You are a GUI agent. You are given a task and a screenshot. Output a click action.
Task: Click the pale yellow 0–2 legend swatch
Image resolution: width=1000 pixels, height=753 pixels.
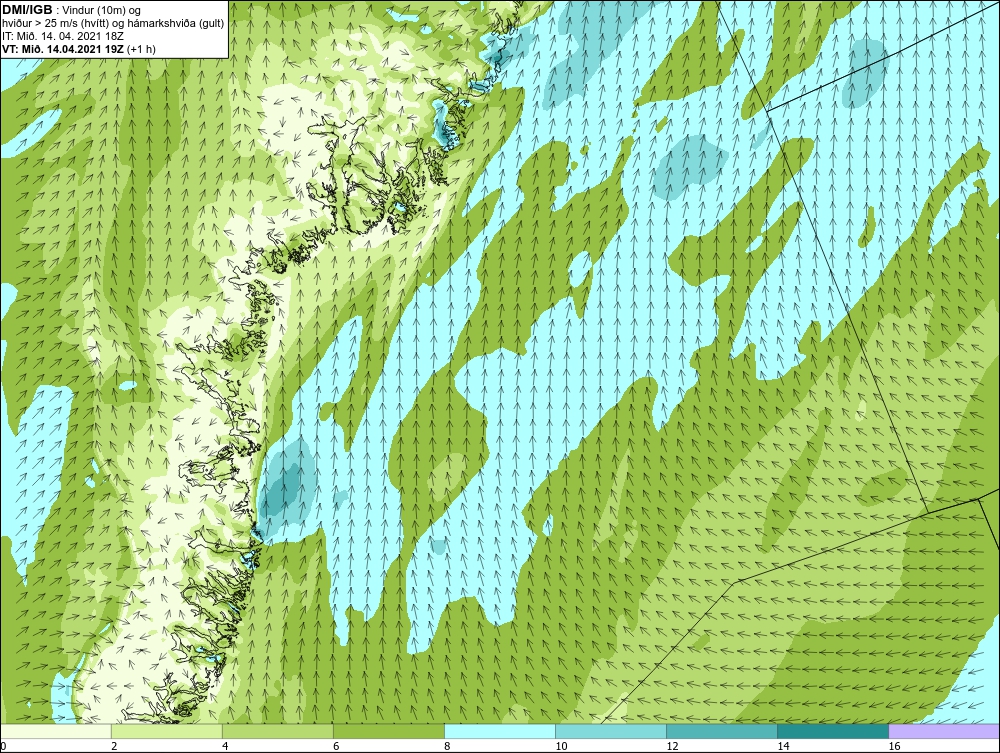55,731
